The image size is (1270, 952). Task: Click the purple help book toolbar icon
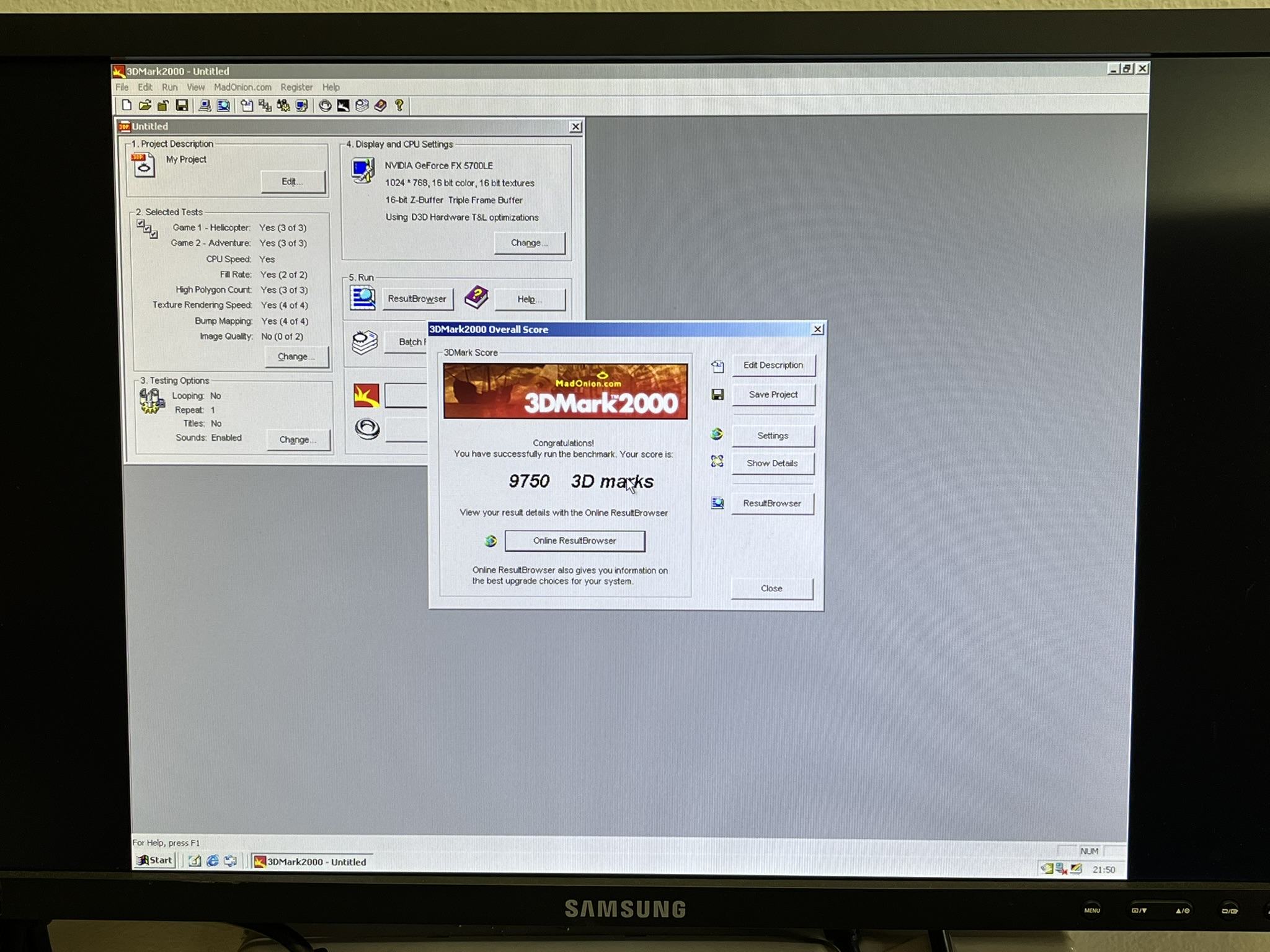tap(381, 105)
